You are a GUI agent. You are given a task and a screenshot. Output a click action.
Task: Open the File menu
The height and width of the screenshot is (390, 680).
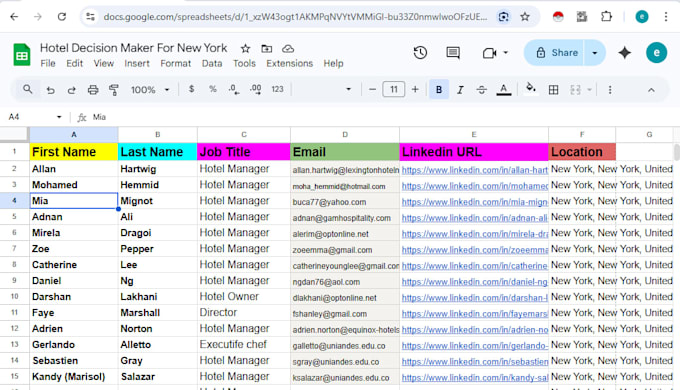pyautogui.click(x=48, y=63)
